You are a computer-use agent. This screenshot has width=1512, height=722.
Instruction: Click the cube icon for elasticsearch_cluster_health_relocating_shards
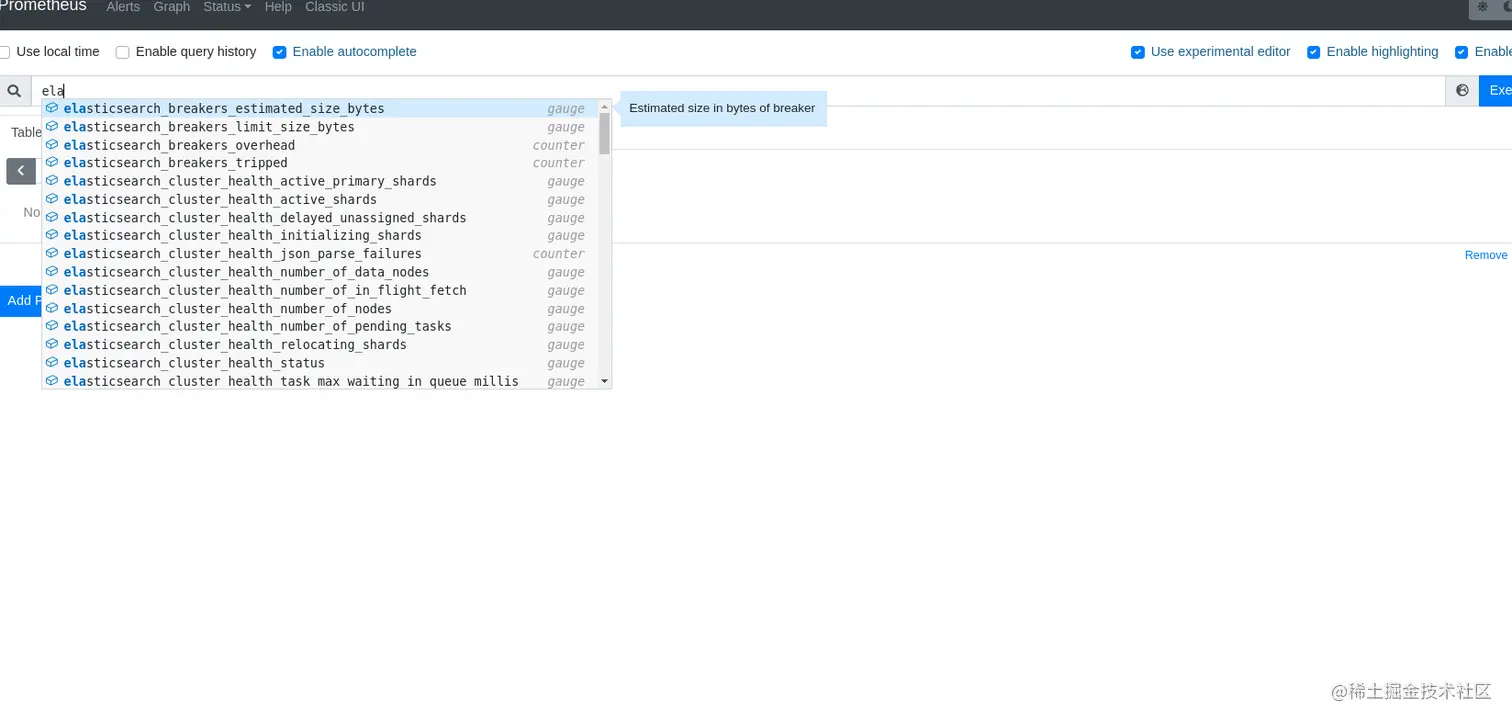[52, 344]
